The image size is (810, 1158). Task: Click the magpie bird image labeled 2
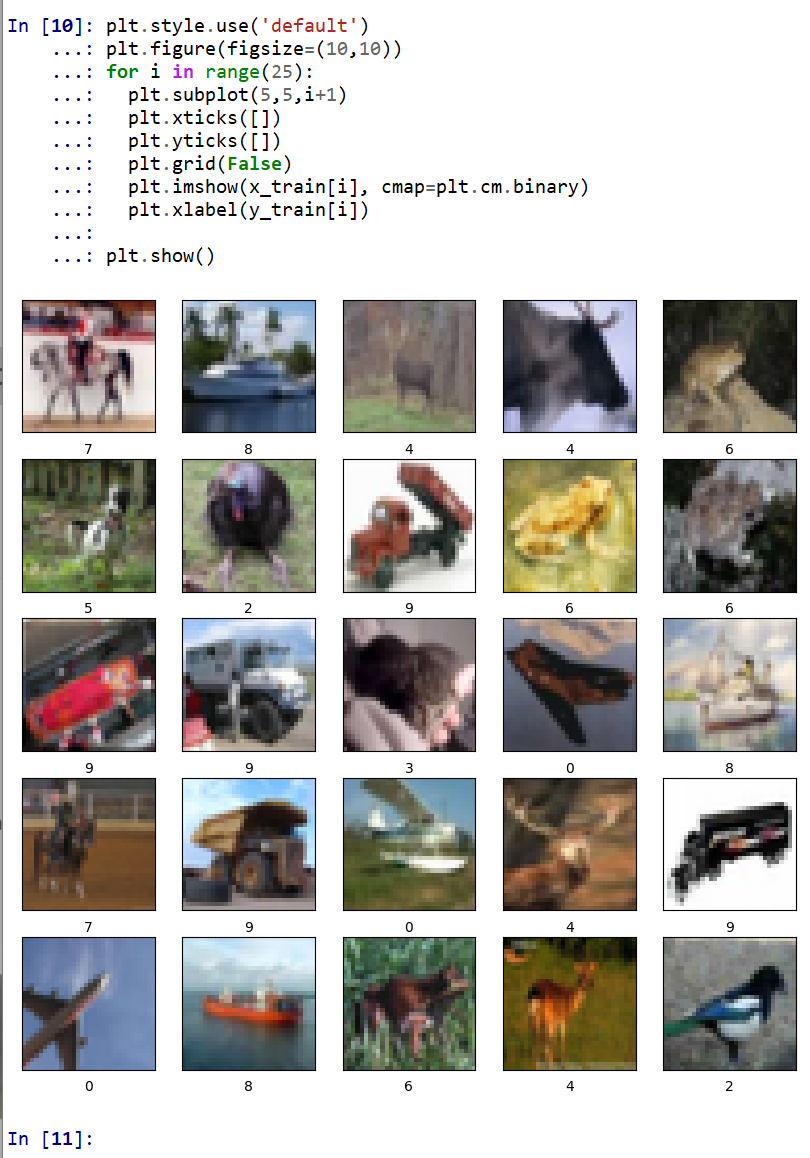(730, 1004)
